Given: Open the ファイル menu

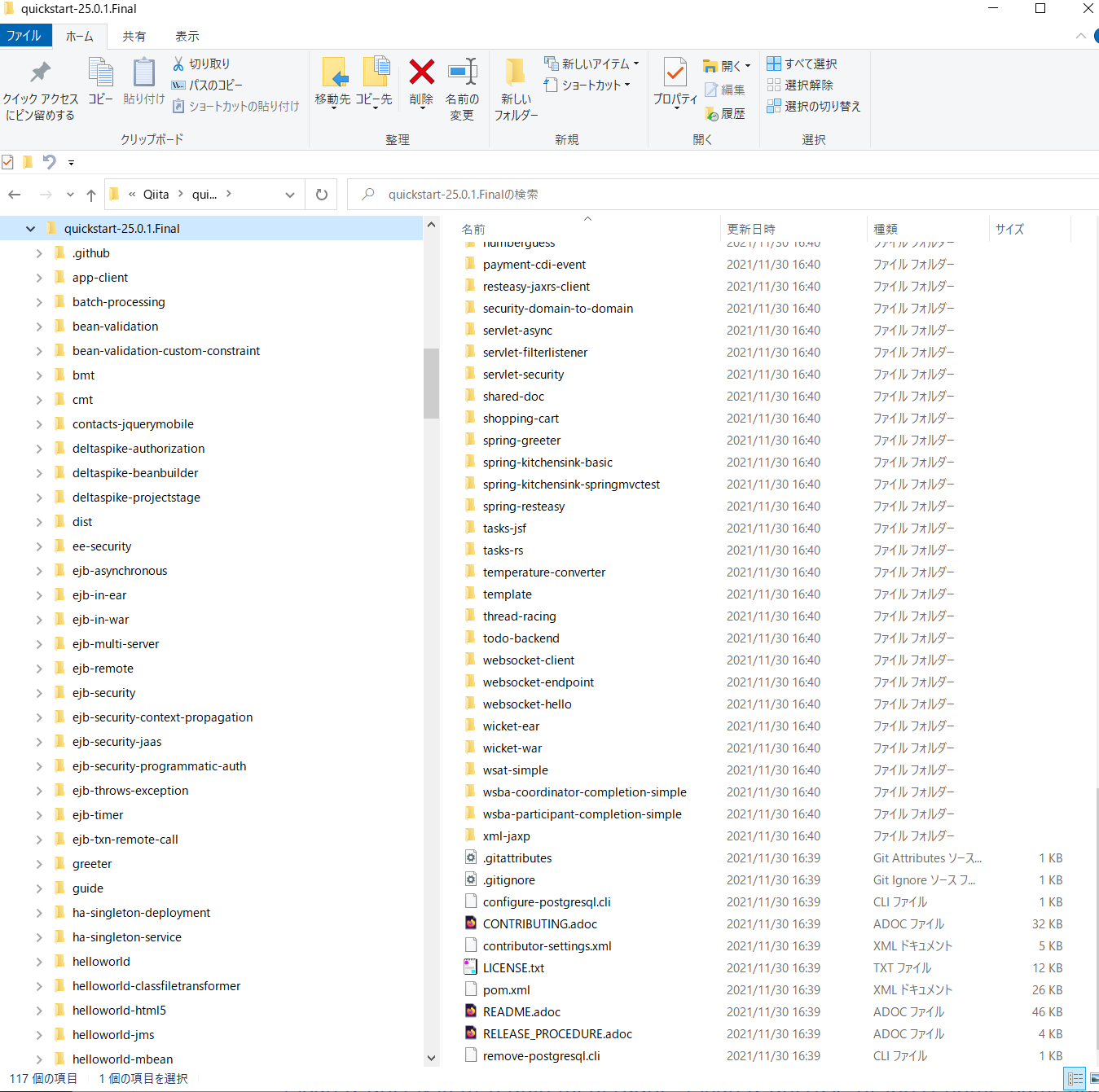Looking at the screenshot, I should point(26,35).
